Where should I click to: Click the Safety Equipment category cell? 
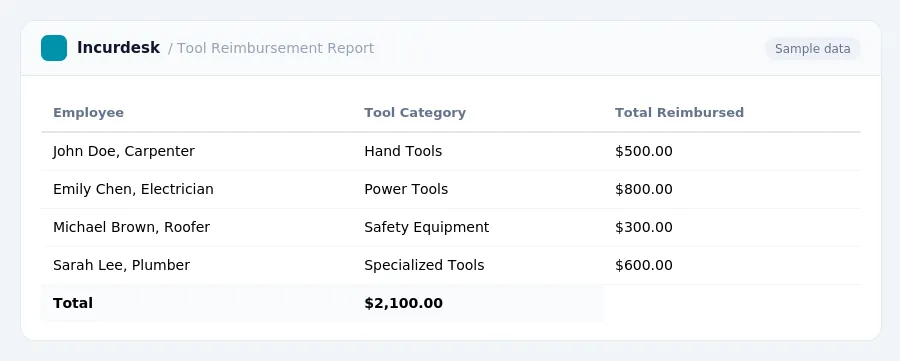(x=426, y=227)
